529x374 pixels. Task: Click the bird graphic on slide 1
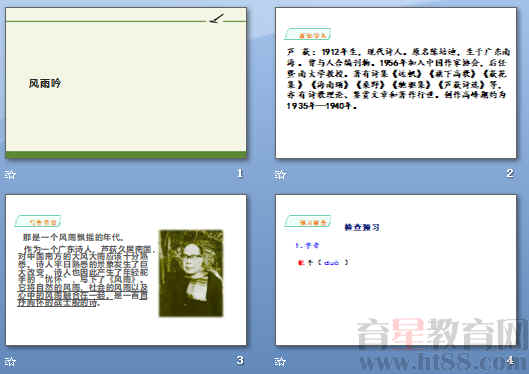[217, 18]
